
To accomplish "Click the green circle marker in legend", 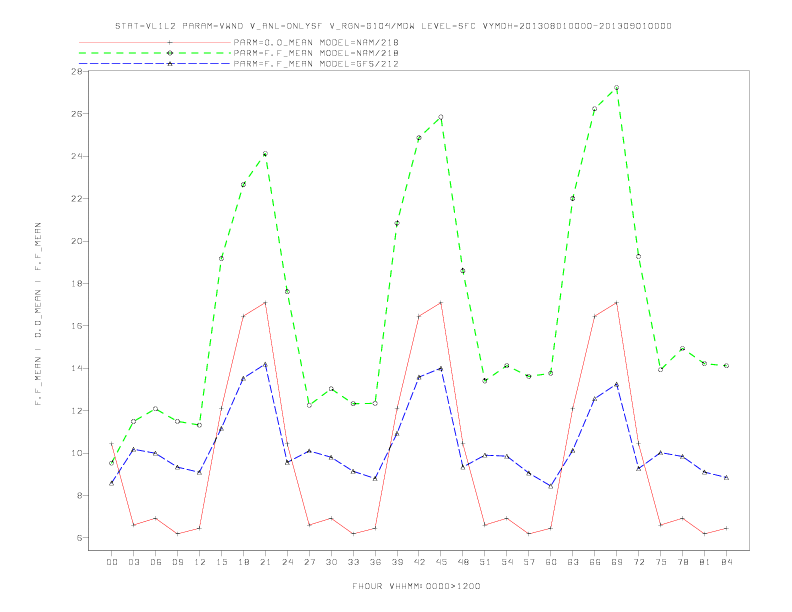I will (170, 53).
